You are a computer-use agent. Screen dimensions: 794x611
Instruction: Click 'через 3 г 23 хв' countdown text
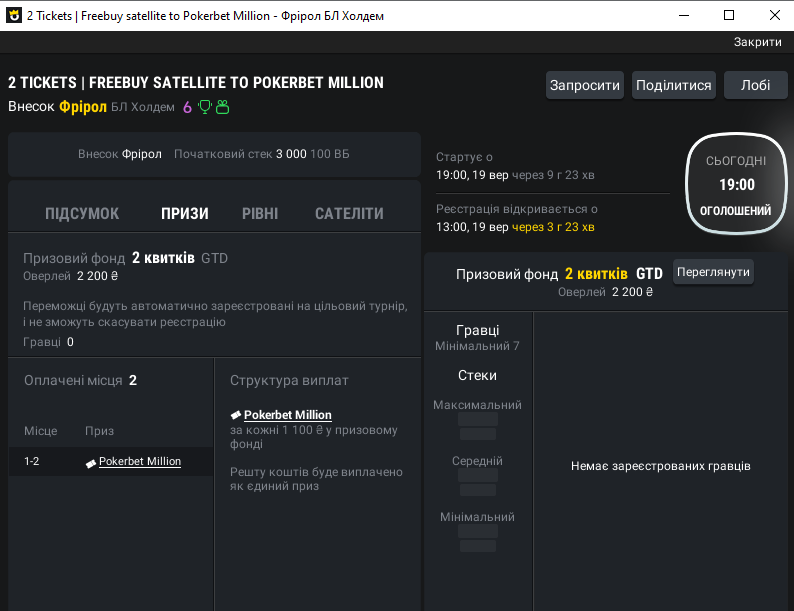[553, 227]
